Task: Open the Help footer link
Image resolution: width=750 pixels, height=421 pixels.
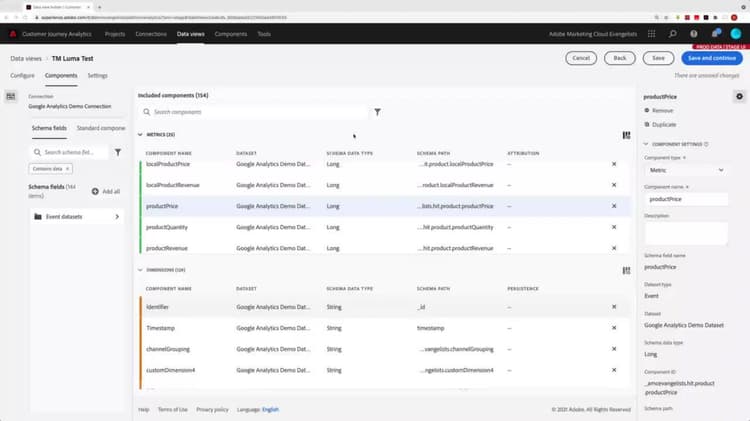Action: [x=143, y=410]
